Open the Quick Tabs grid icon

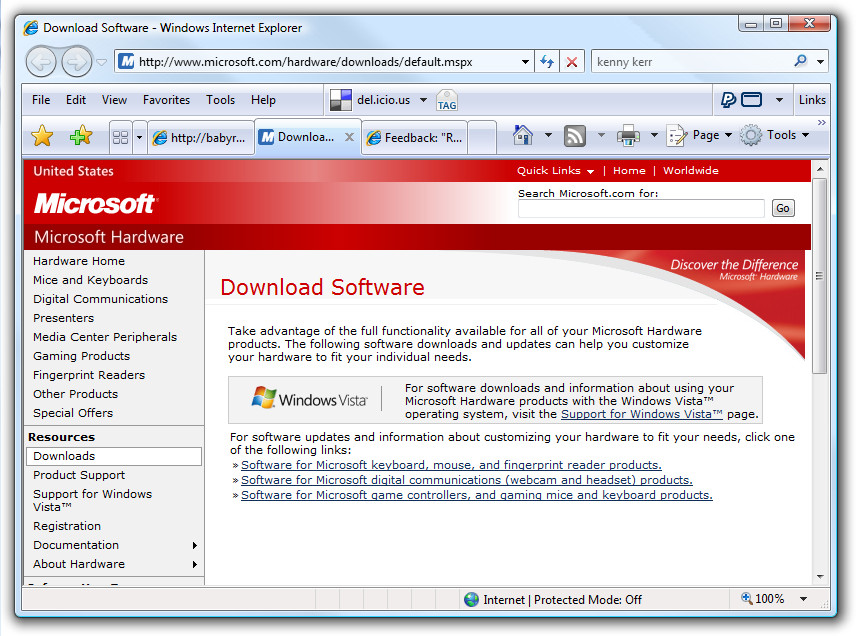coord(120,137)
